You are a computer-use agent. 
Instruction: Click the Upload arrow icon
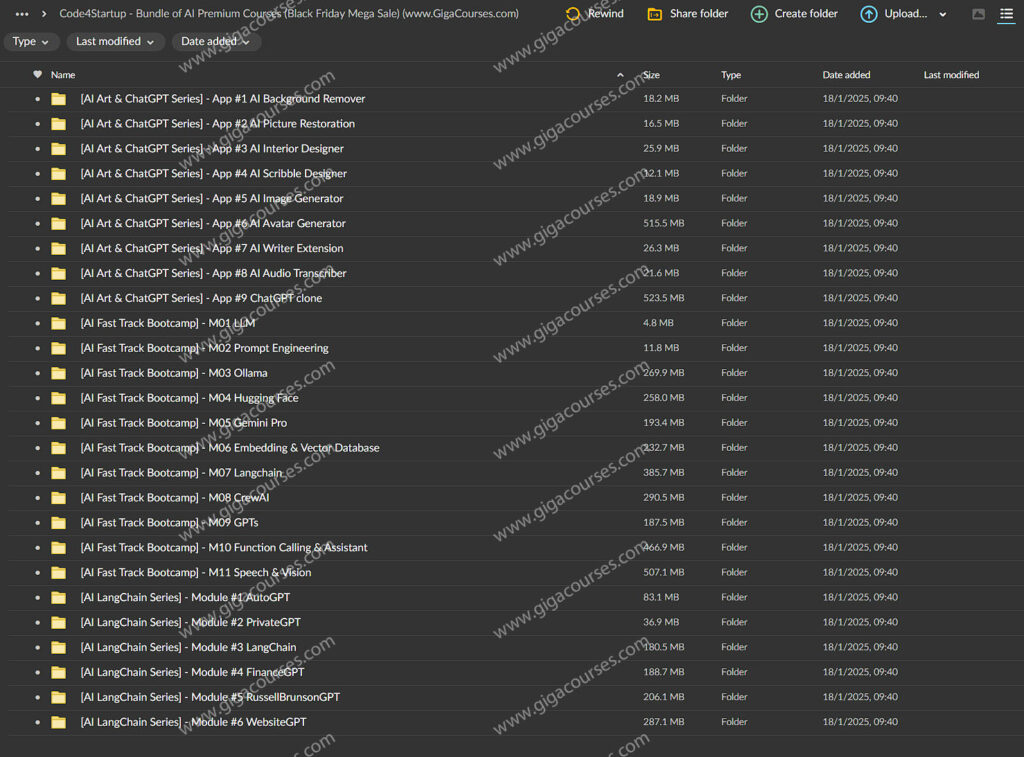[869, 14]
